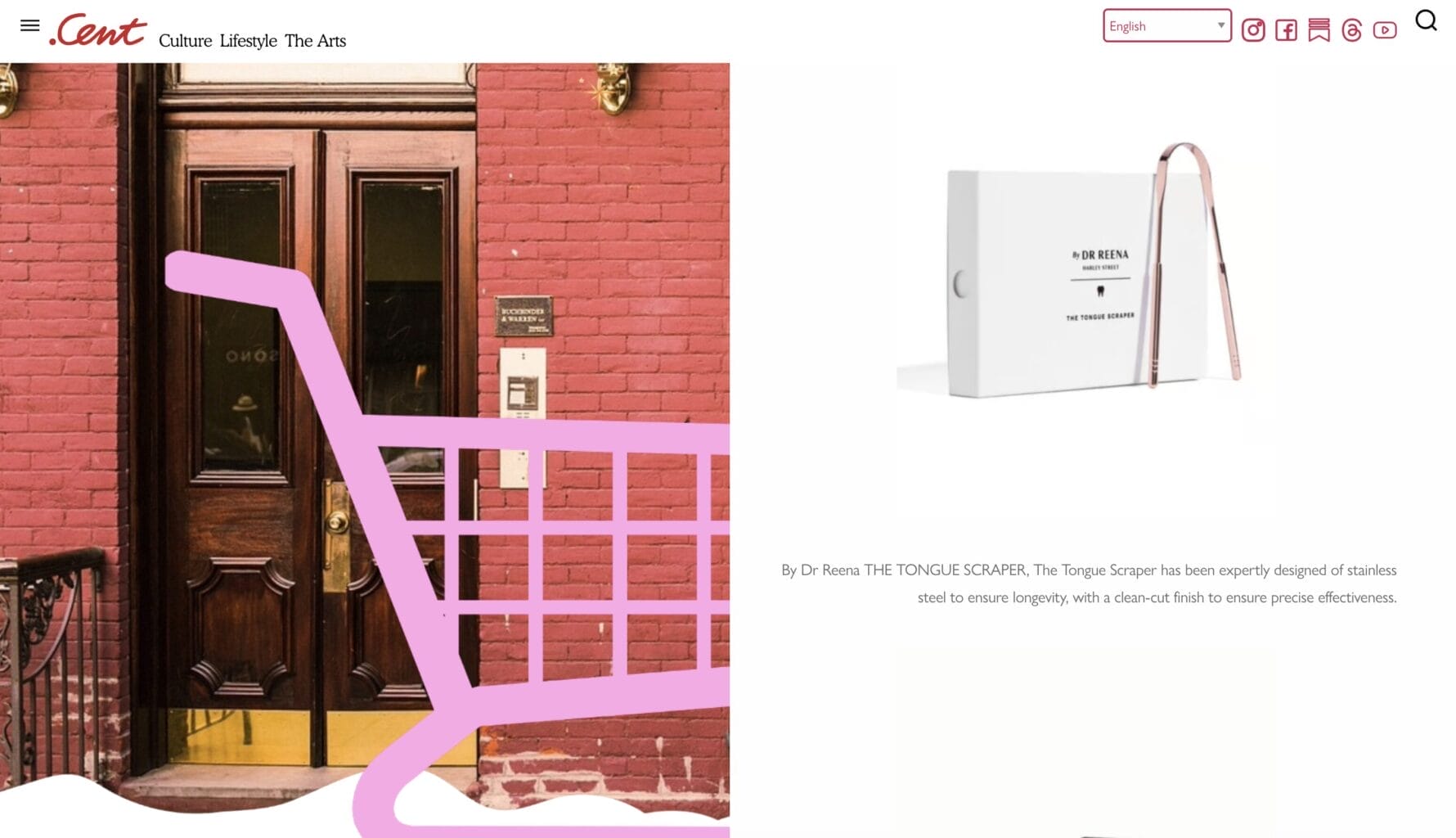Go home via the .Cent logo
Viewport: 1456px width, 838px height.
tap(98, 29)
